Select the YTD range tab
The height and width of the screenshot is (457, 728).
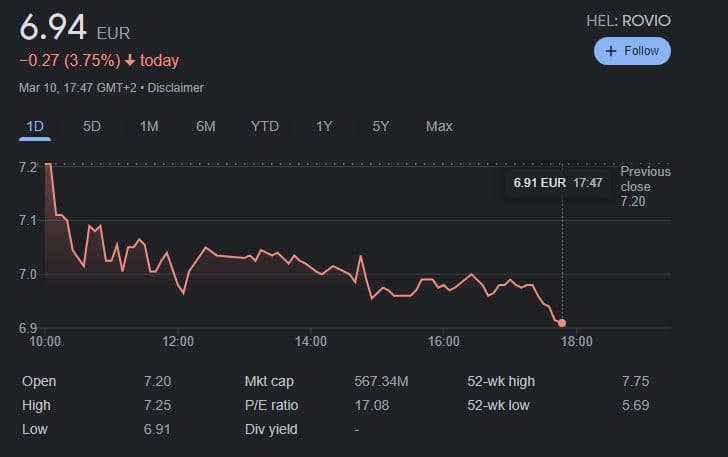pyautogui.click(x=265, y=126)
